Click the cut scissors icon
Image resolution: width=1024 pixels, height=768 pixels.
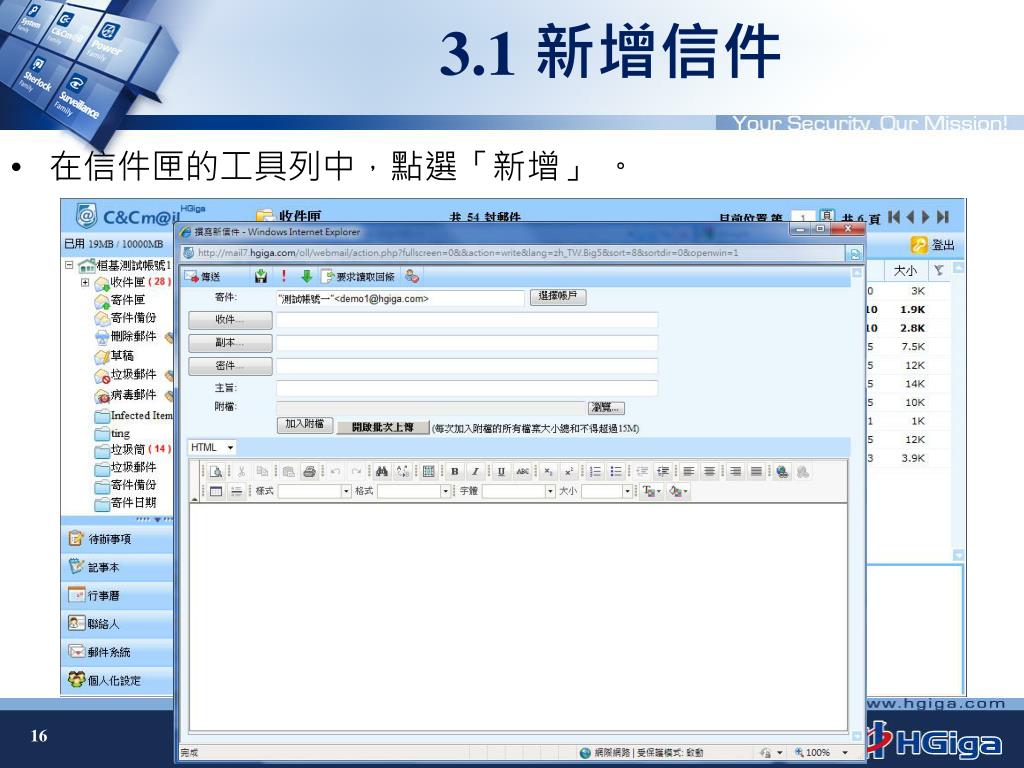pos(241,472)
